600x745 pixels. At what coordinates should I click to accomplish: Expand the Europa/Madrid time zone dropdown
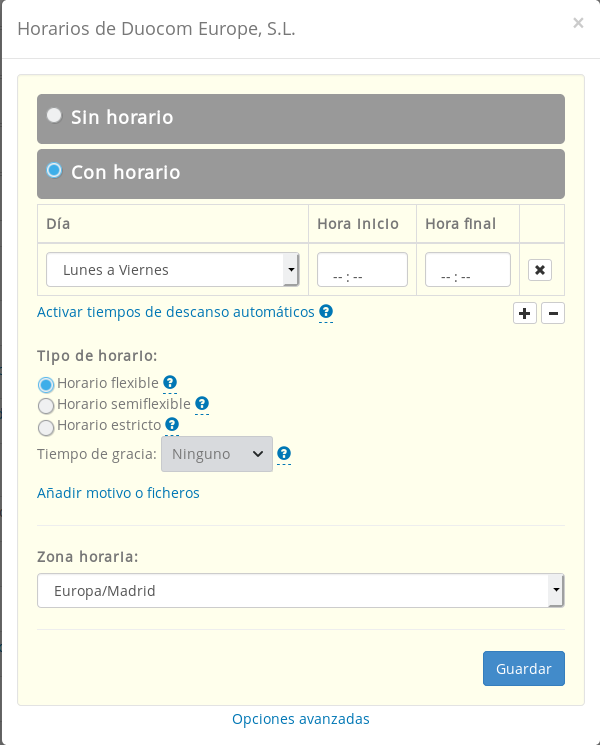300,591
